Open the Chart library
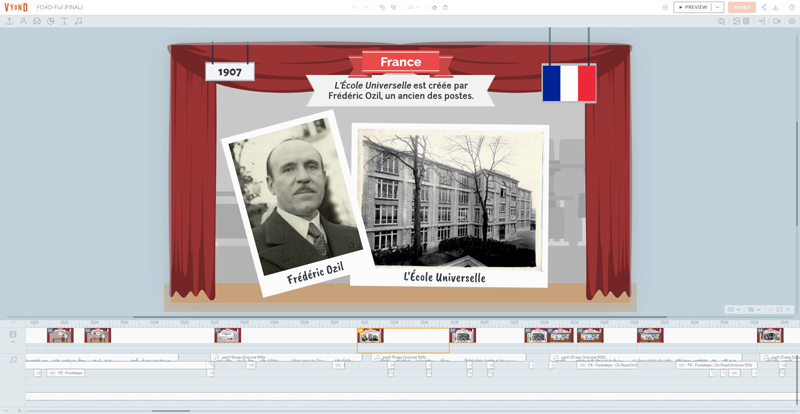800x414 pixels. [51, 21]
